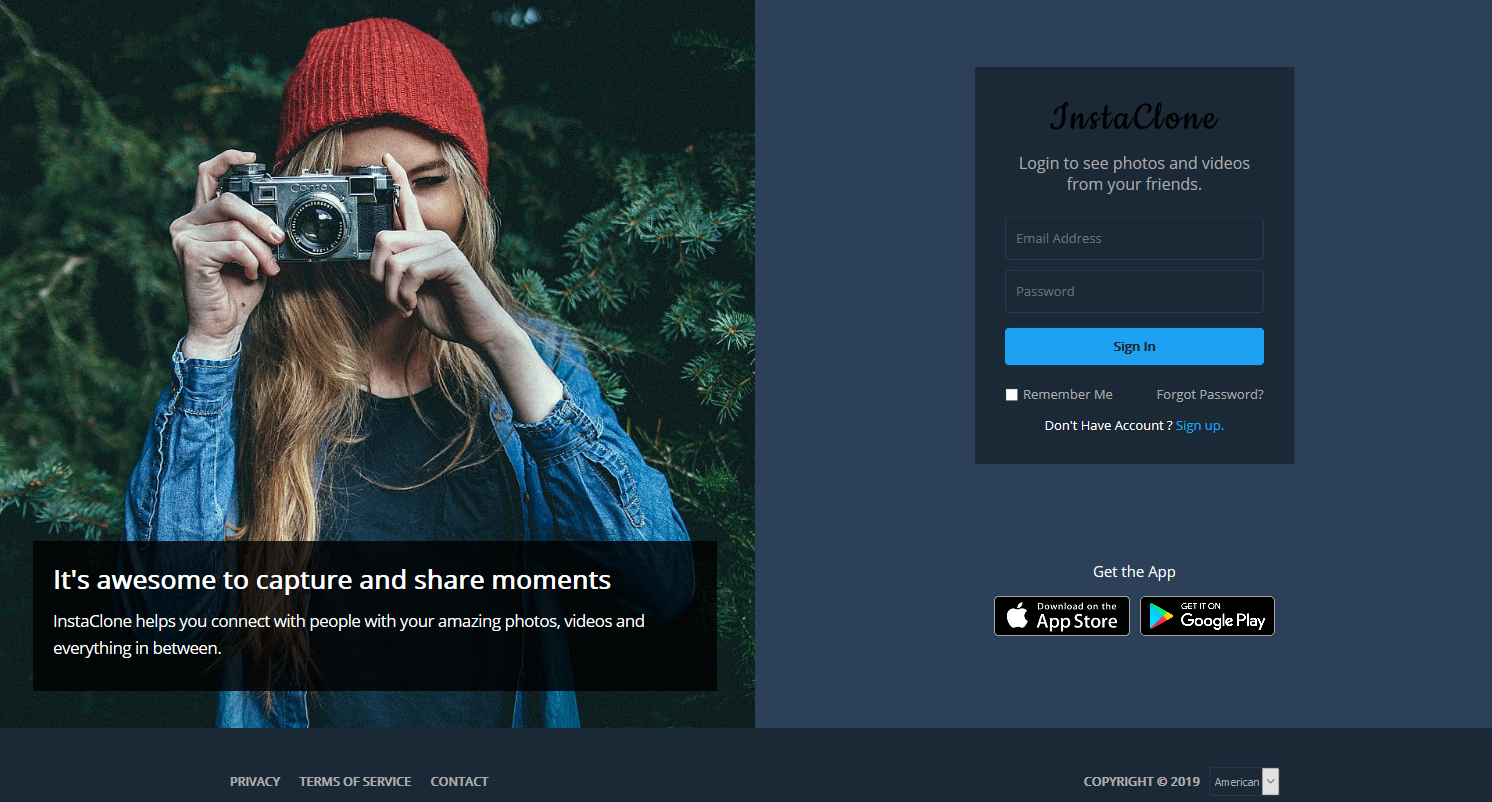
Task: Click the Apple logo in App Store badge
Action: [x=1017, y=616]
